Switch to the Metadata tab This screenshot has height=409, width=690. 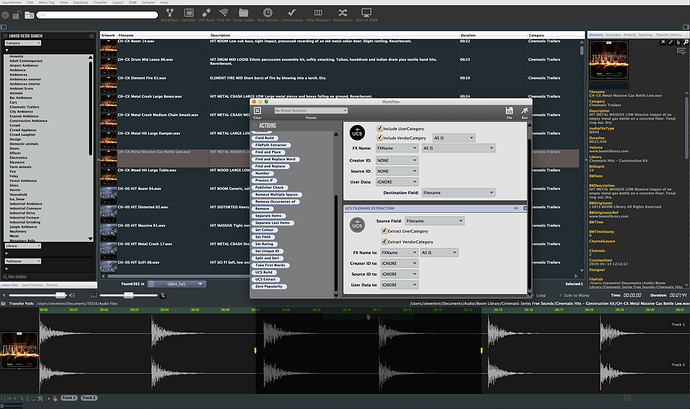coord(596,34)
